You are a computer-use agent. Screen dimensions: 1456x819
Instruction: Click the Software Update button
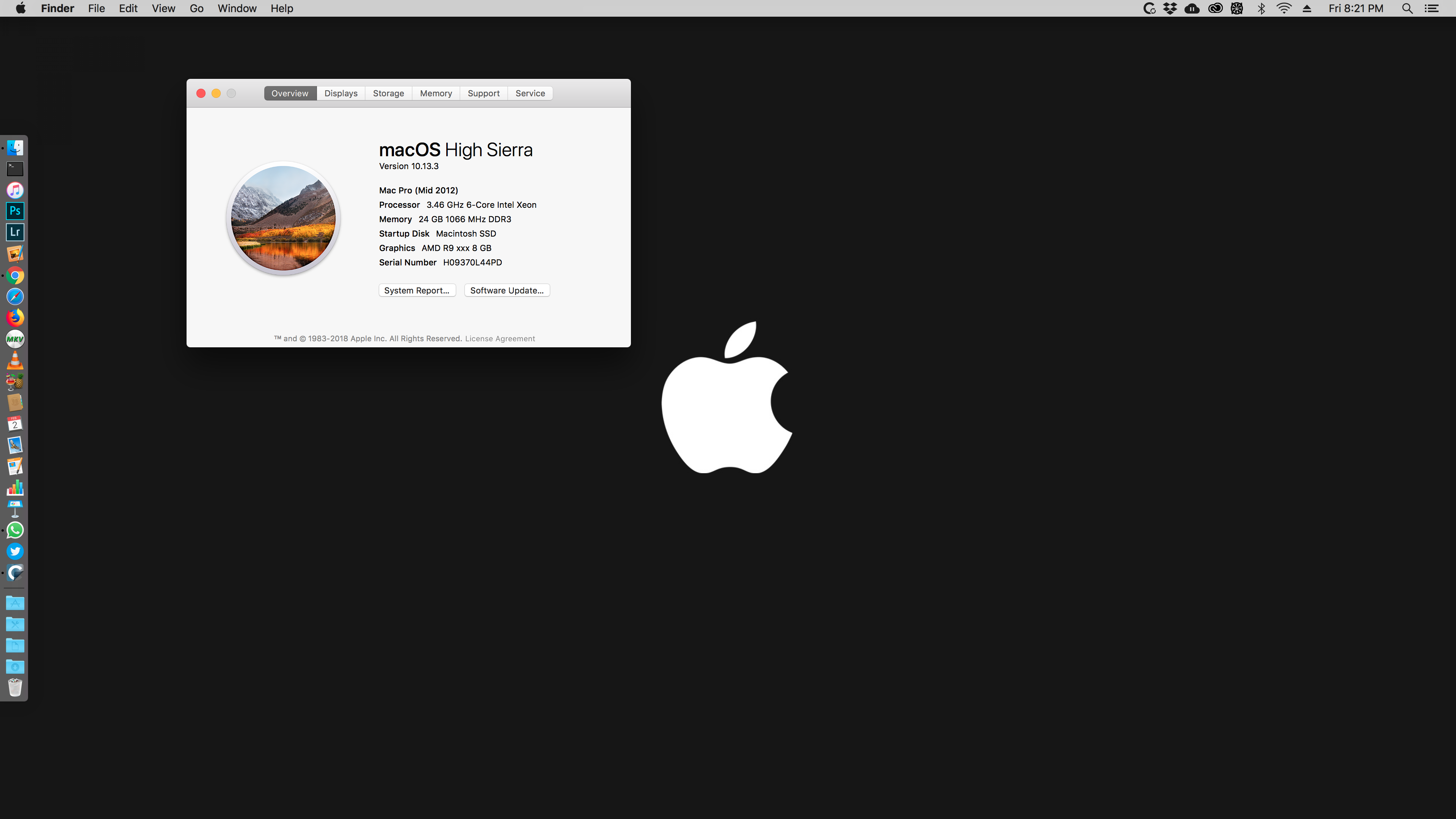click(x=507, y=290)
